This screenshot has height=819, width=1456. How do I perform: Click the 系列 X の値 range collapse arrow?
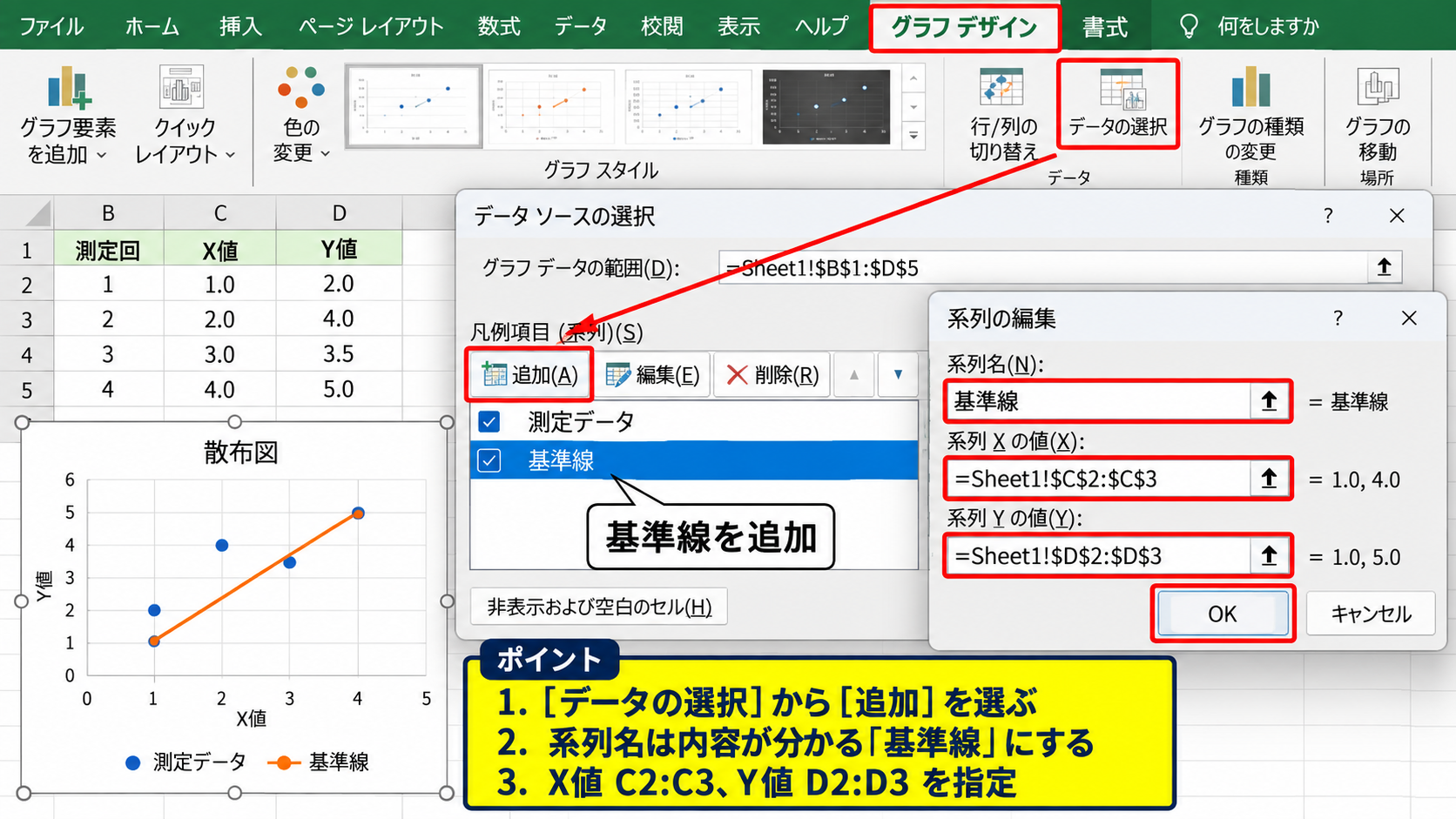click(1269, 479)
